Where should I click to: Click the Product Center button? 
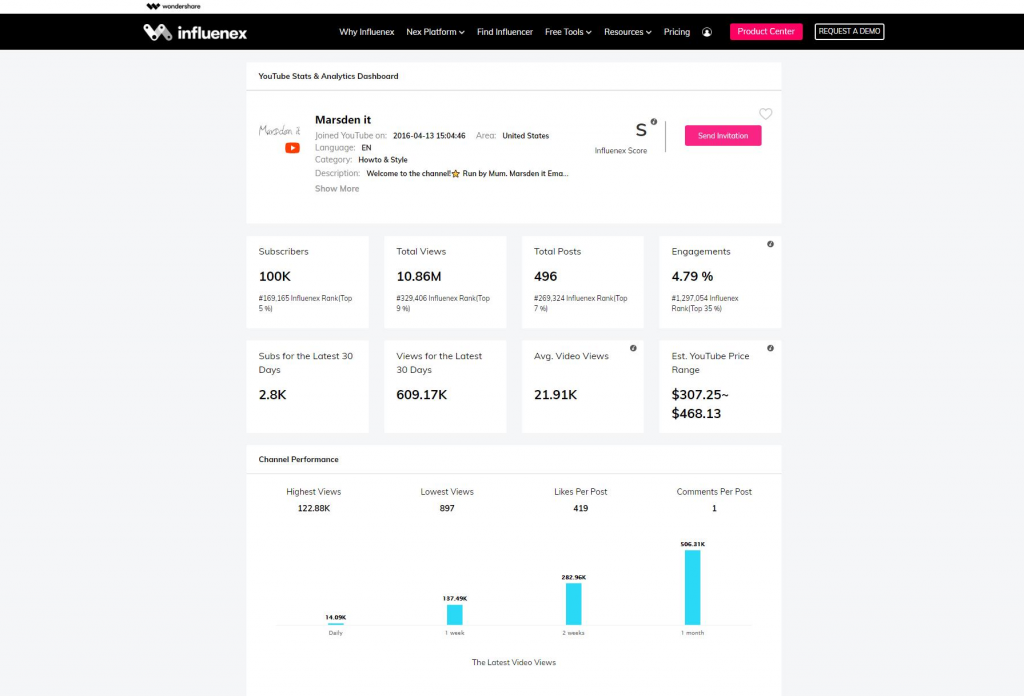coord(766,32)
